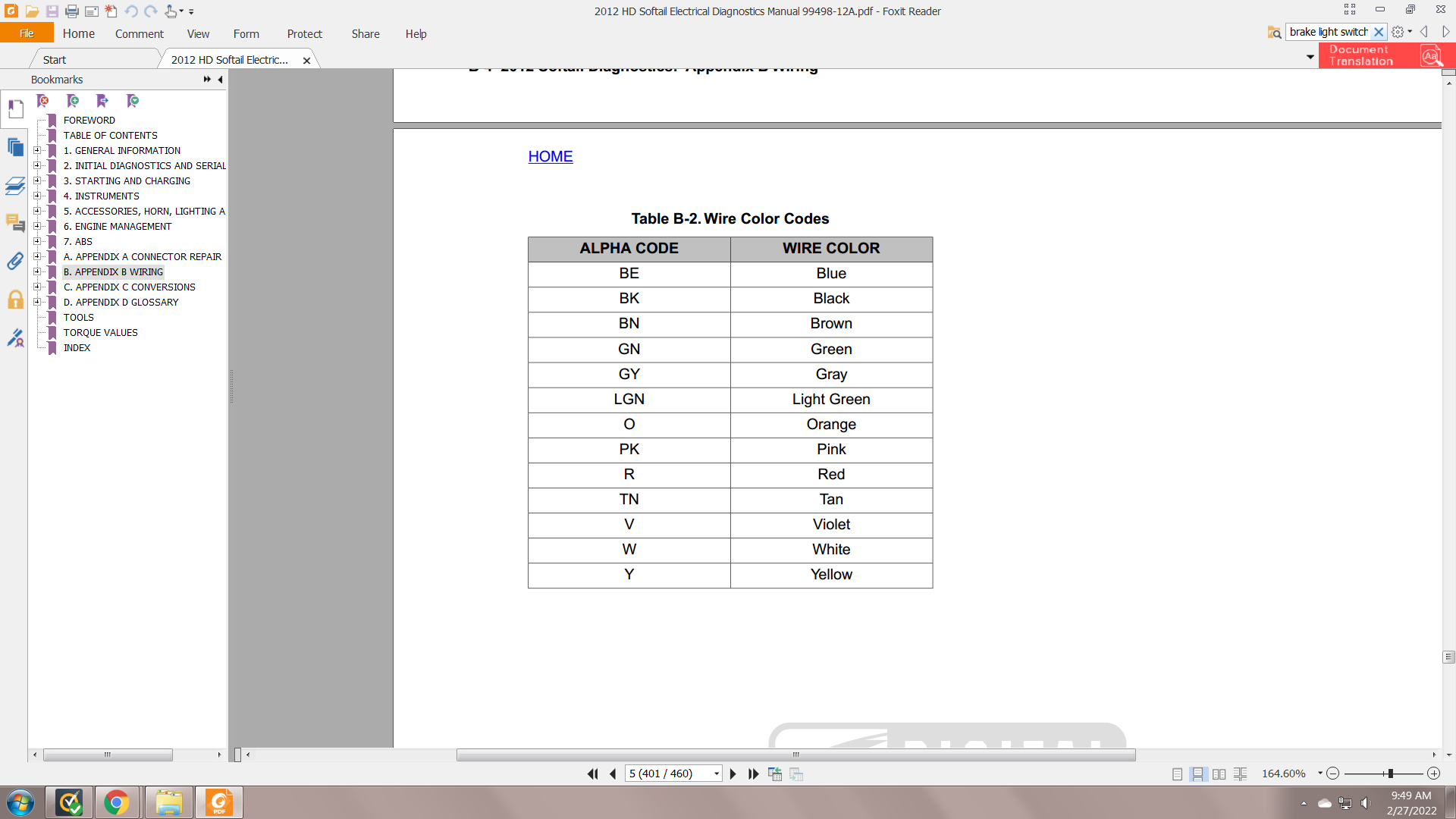Open the Attachments panel paperclip icon
This screenshot has width=1456, height=819.
coord(15,261)
